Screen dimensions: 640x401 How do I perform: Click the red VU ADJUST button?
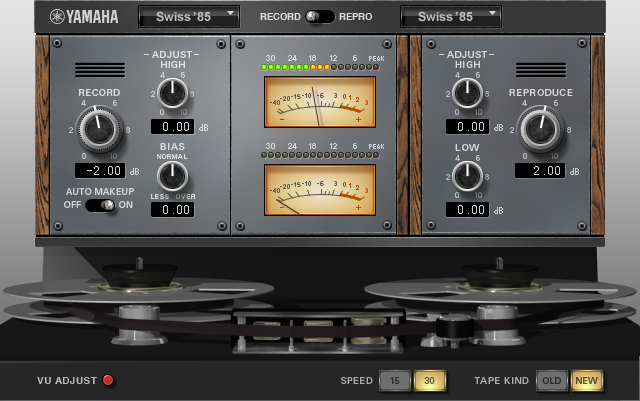(x=108, y=380)
